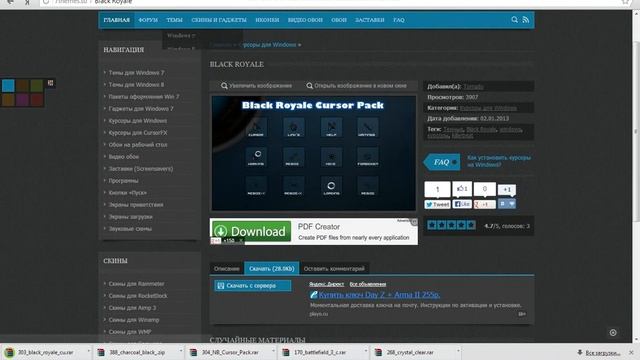Click the small icon beside color swatches
Viewport: 640px width, 360px height.
coord(50,83)
